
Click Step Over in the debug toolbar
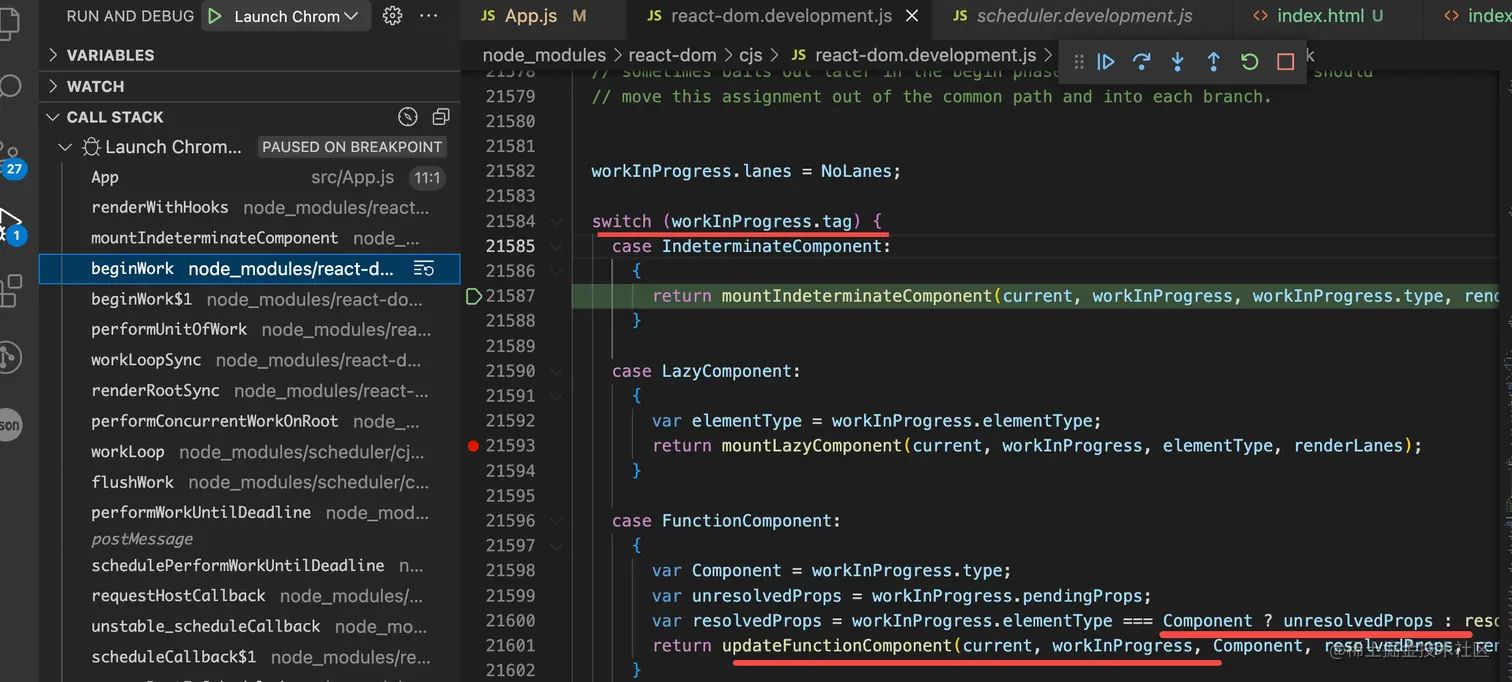pyautogui.click(x=1142, y=61)
